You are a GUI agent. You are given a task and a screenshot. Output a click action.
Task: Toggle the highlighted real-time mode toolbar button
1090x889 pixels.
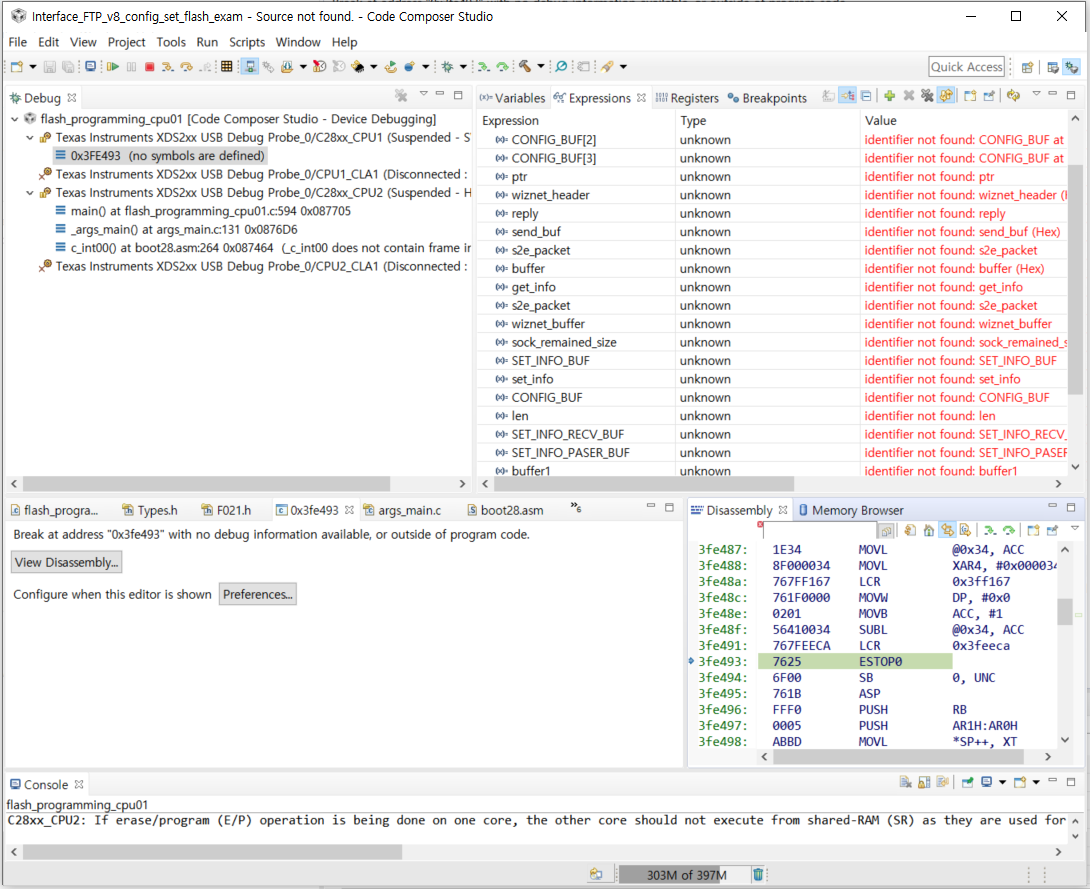[250, 67]
